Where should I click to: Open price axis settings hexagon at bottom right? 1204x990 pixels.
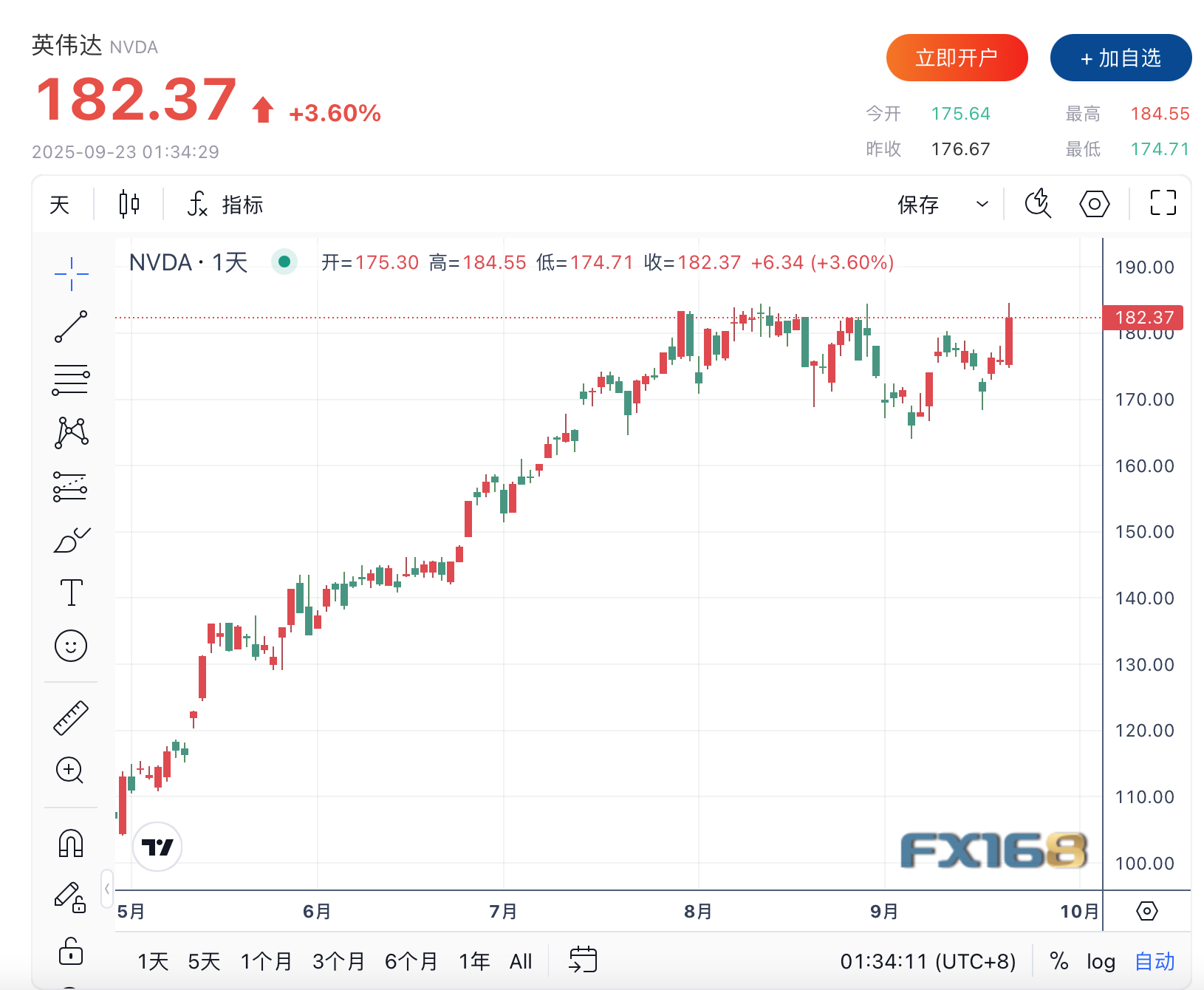coord(1146,911)
